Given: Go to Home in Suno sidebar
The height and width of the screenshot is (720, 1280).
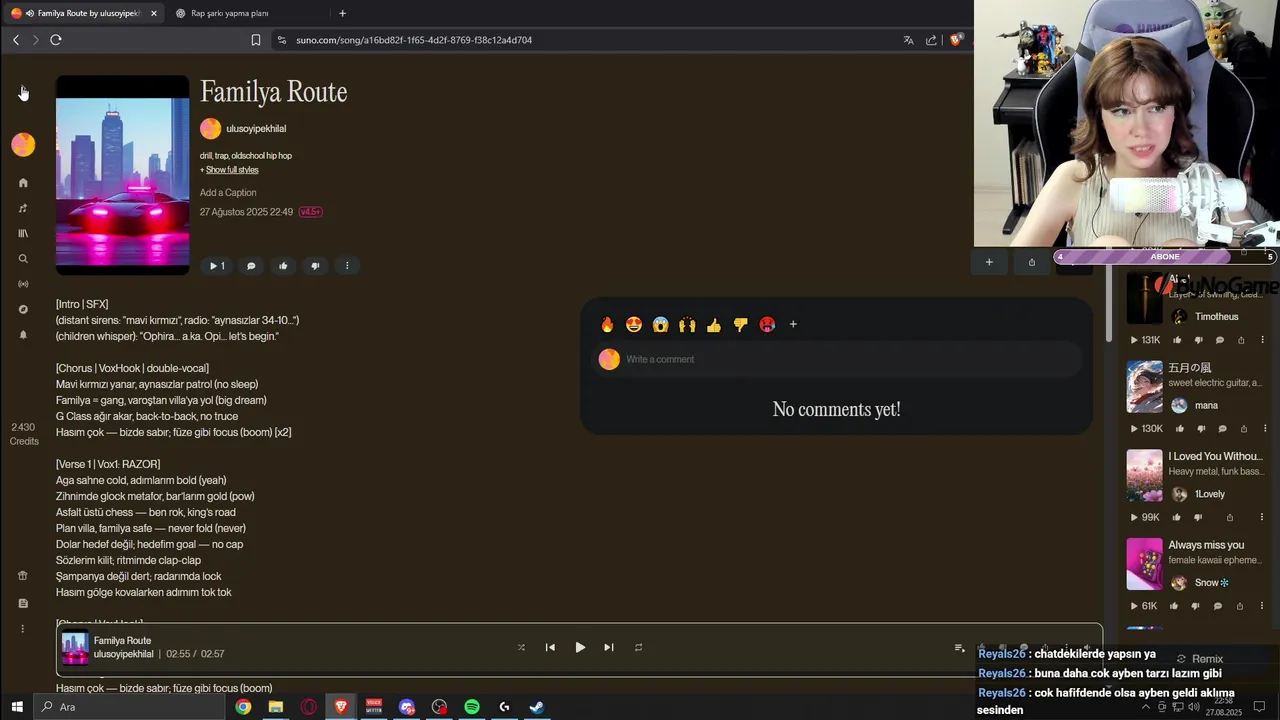Looking at the screenshot, I should pos(23,183).
